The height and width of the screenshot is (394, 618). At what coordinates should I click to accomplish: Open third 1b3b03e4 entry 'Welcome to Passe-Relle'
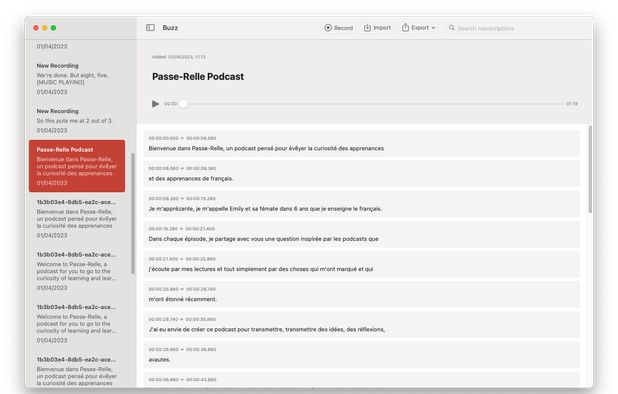pyautogui.click(x=77, y=323)
